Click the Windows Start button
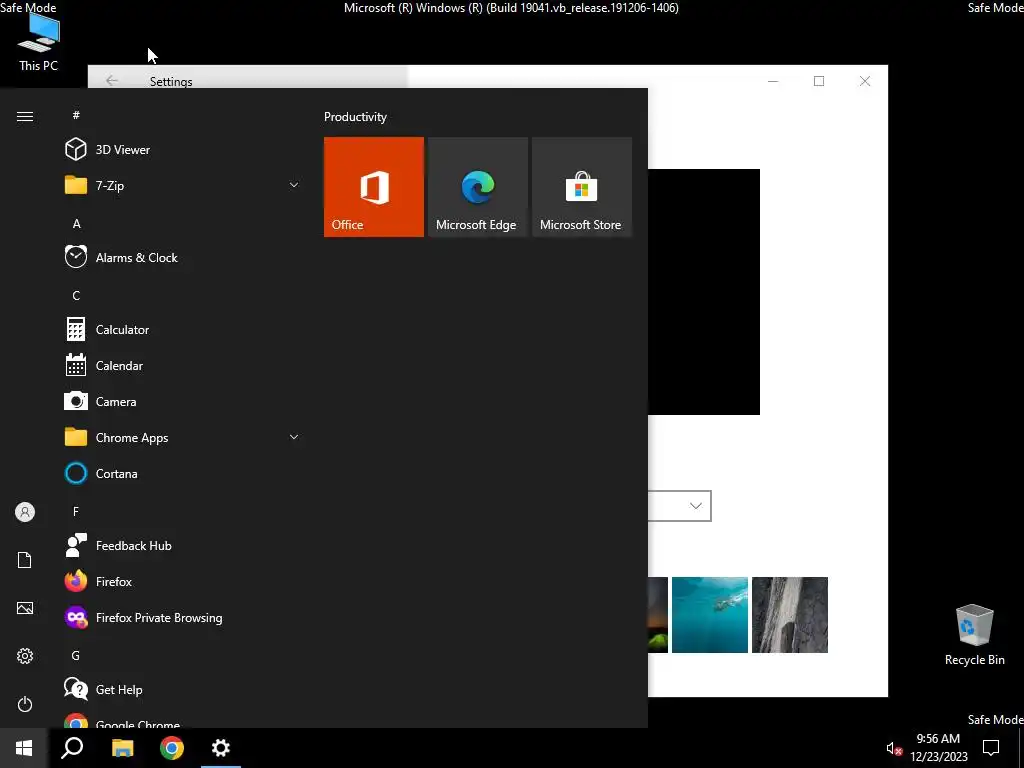The image size is (1024, 768). click(x=24, y=748)
